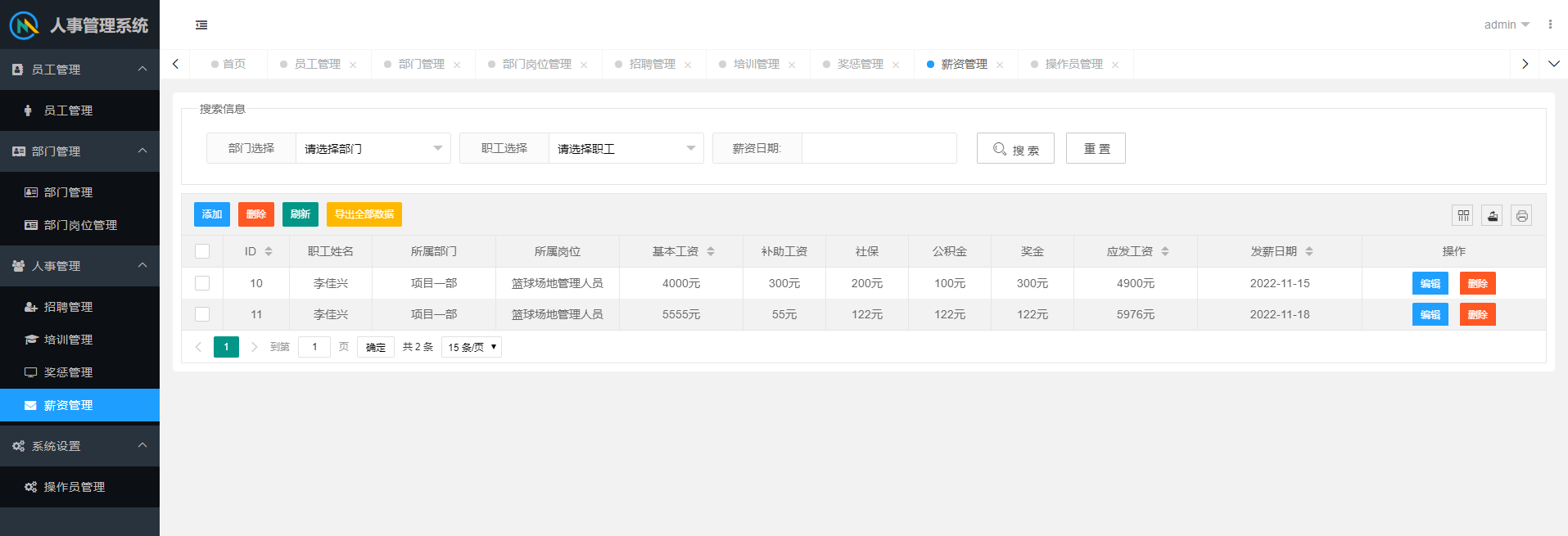The width and height of the screenshot is (1568, 536).
Task: Click the table print icon
Action: click(x=1521, y=216)
